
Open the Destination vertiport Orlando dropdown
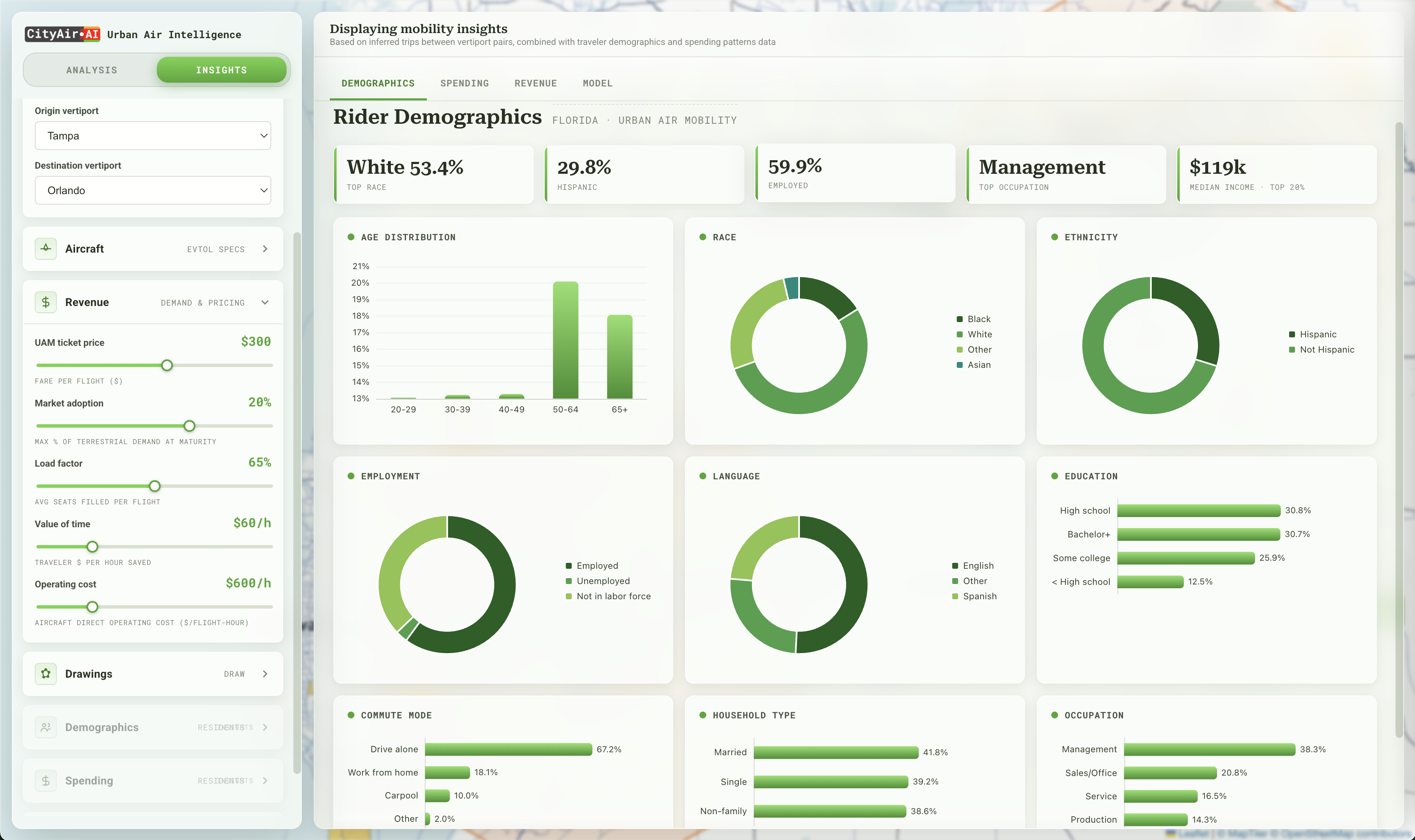(x=153, y=190)
